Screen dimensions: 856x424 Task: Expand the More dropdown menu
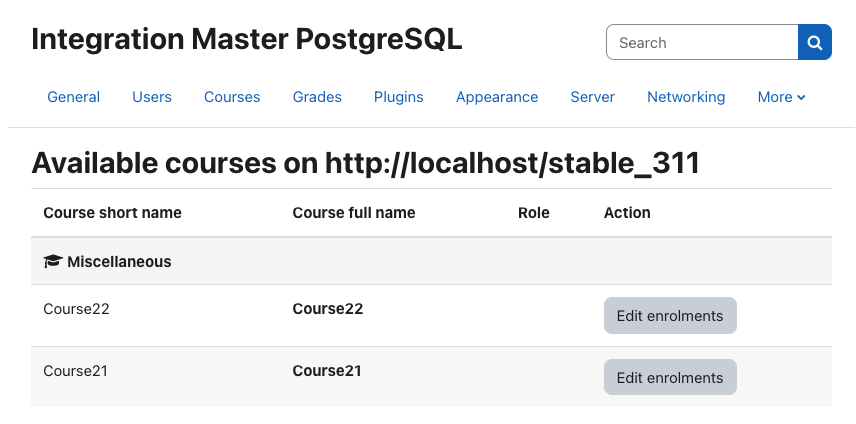pyautogui.click(x=781, y=97)
